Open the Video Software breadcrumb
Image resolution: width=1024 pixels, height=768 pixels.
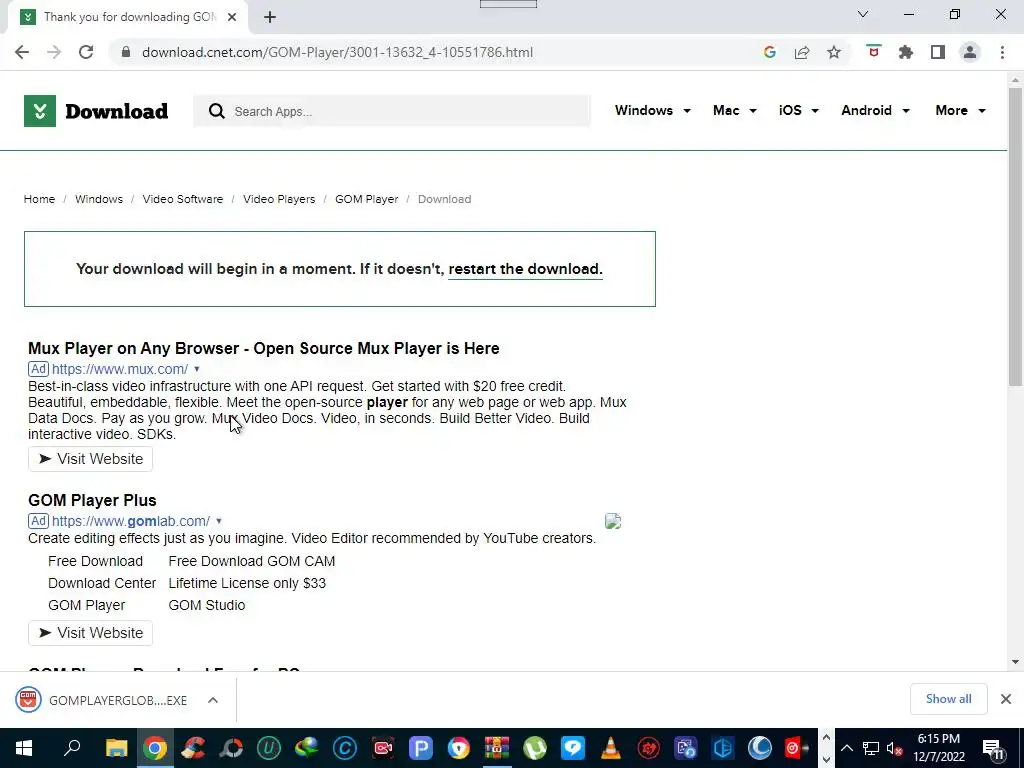[x=183, y=199]
